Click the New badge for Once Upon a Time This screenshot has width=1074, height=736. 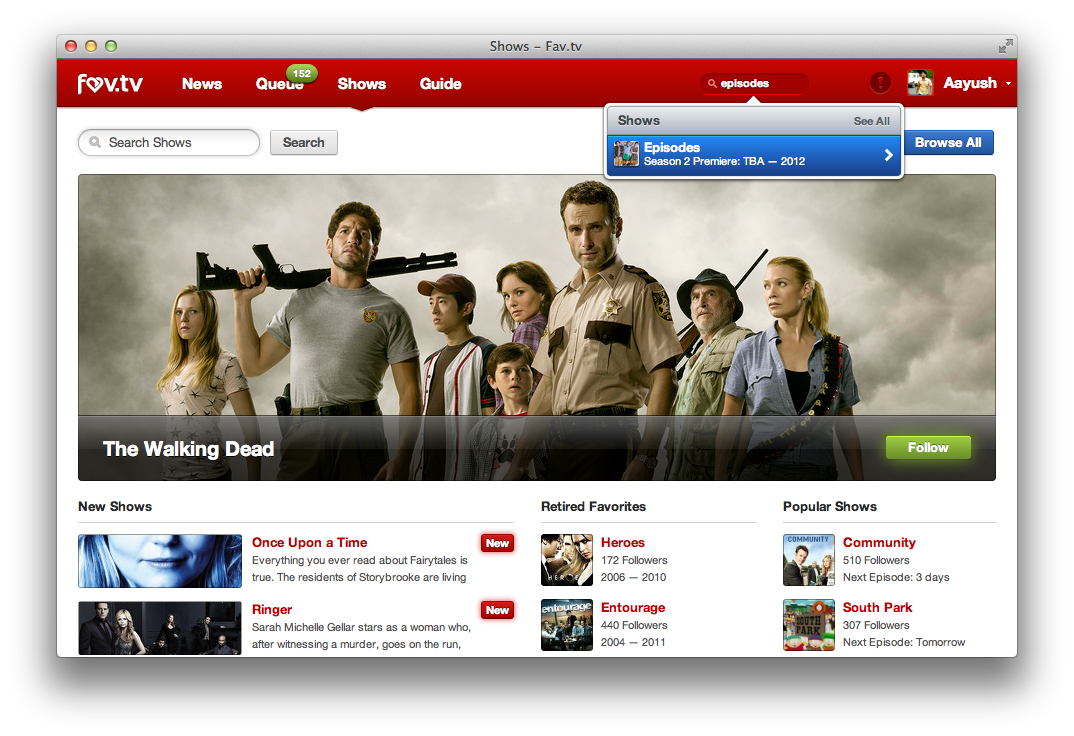[497, 543]
